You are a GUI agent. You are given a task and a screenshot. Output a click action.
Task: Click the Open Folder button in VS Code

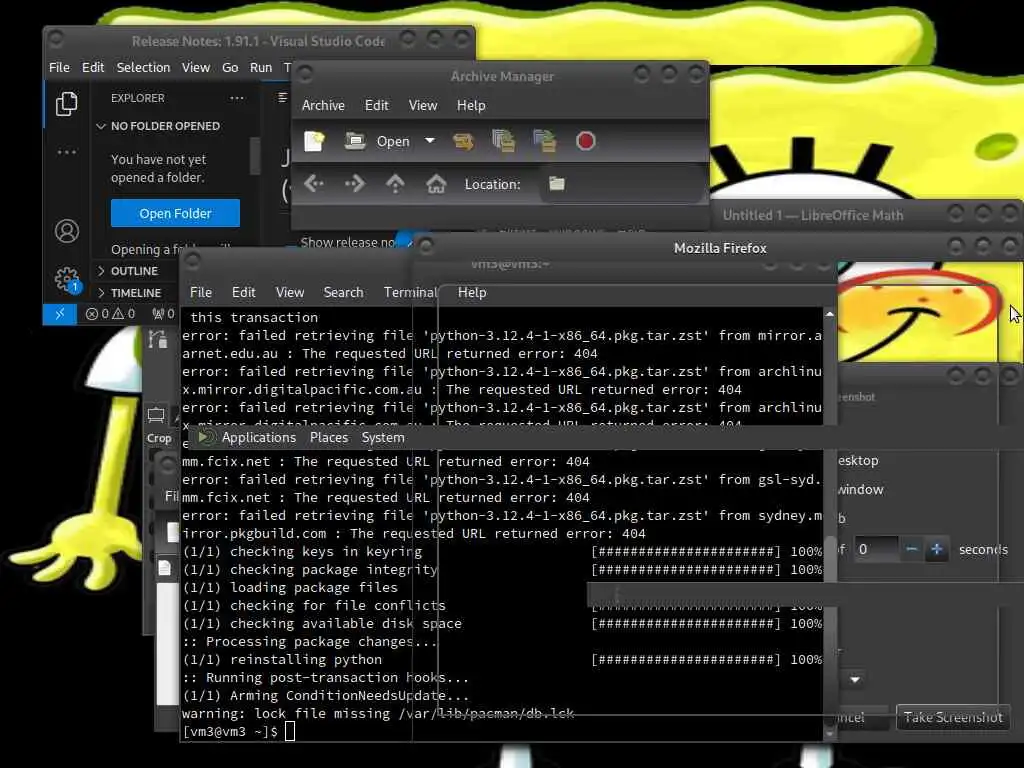tap(175, 214)
